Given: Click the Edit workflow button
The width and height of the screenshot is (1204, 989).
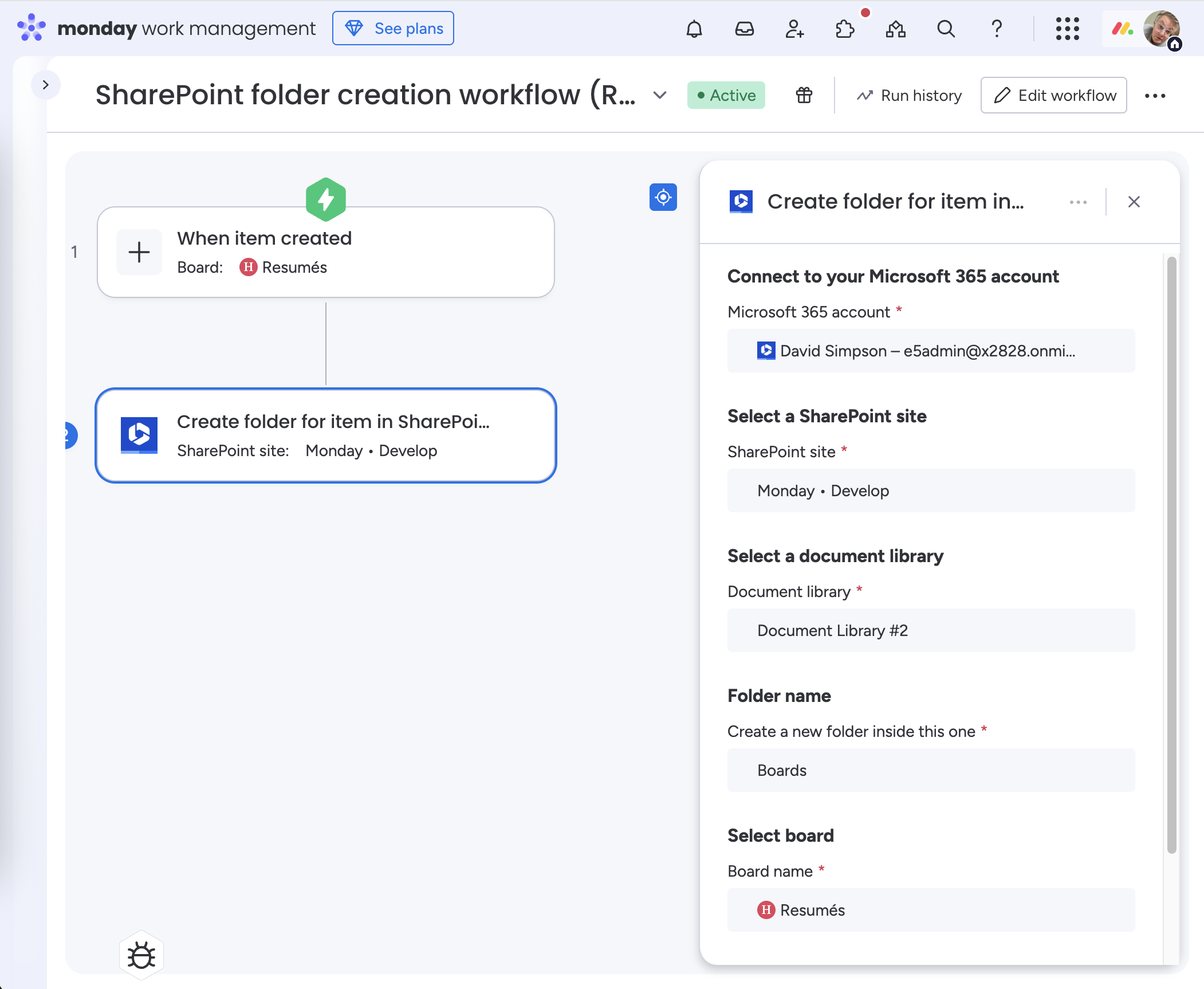Looking at the screenshot, I should 1053,96.
